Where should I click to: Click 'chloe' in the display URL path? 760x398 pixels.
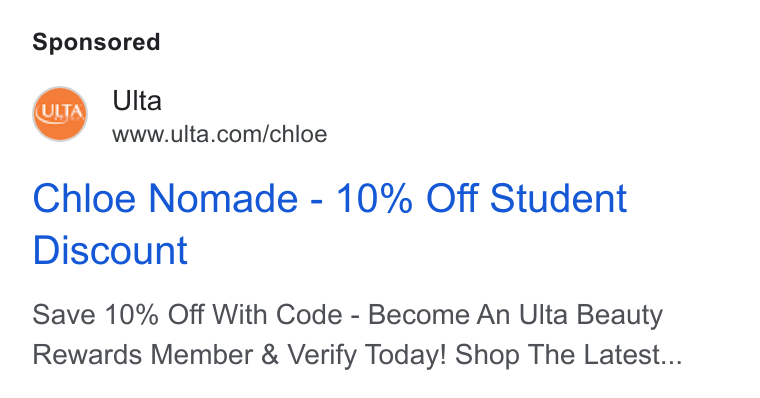299,134
